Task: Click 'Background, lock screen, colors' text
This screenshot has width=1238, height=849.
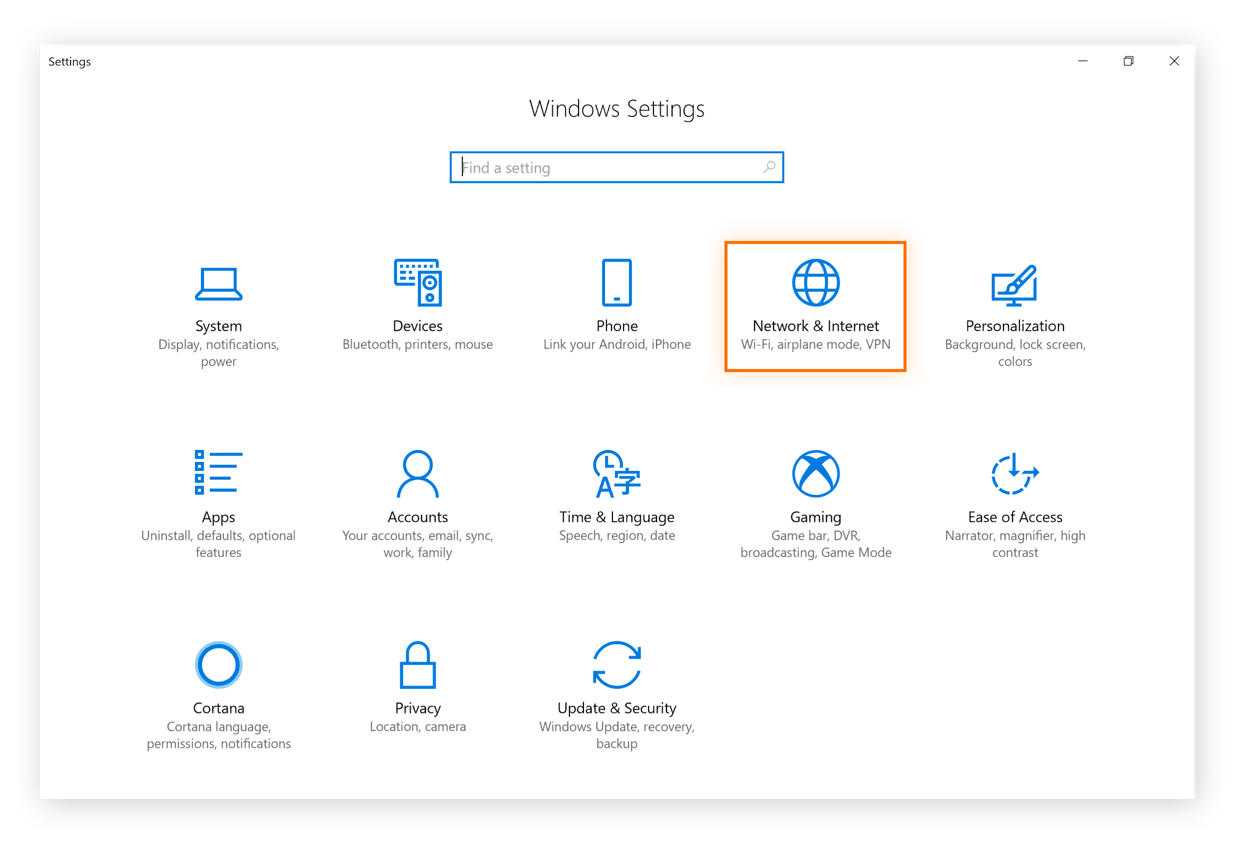Action: click(x=1014, y=352)
